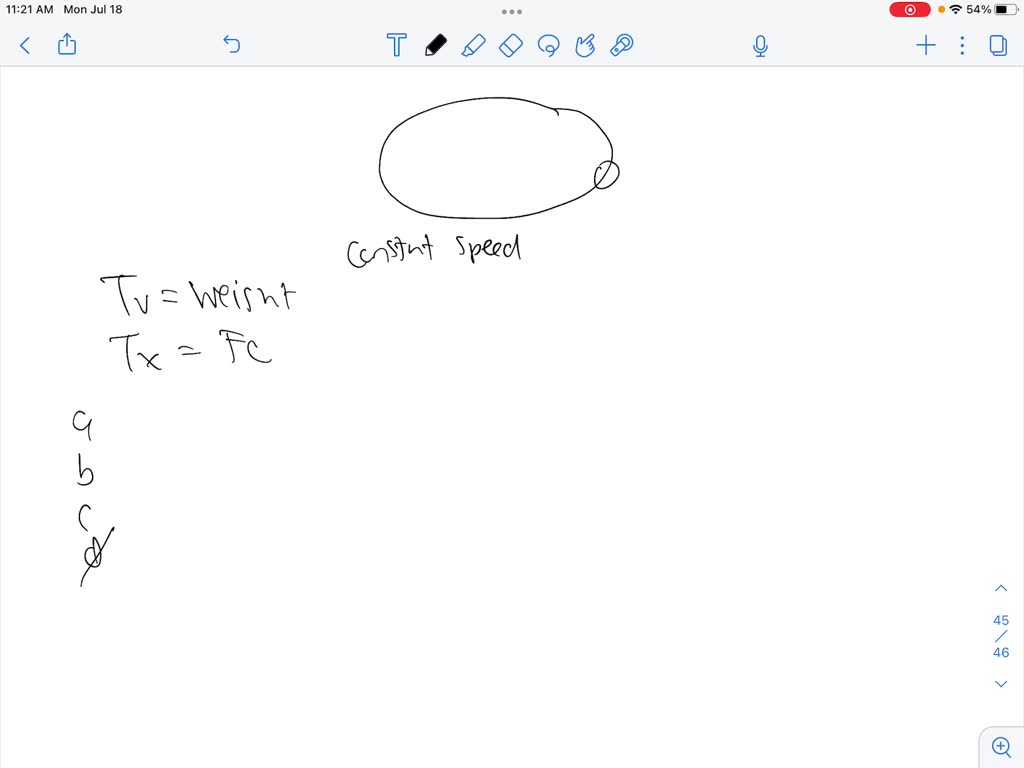Screen dimensions: 1024x768
Task: Open the page switcher icon
Action: (1000, 45)
